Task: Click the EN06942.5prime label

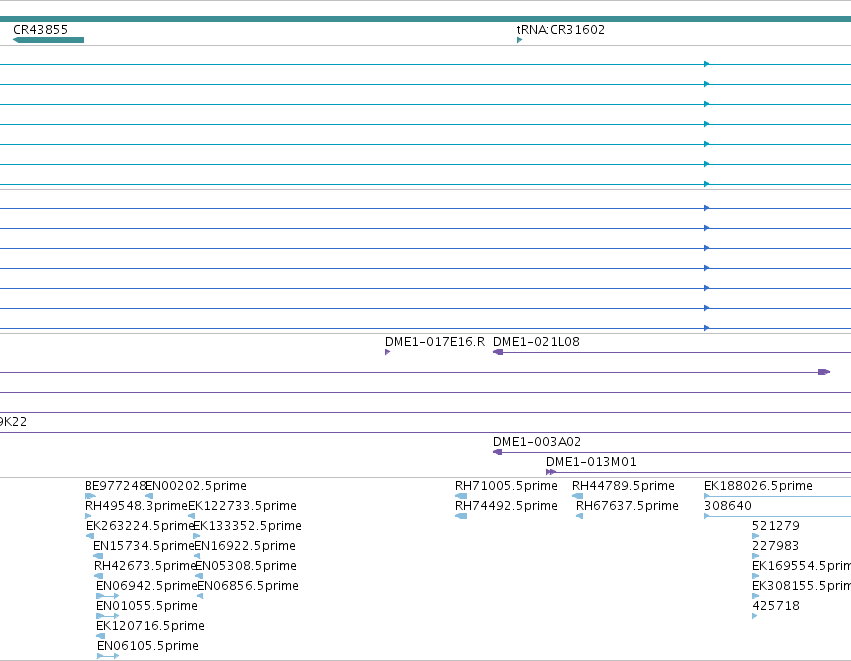Action: [x=147, y=586]
